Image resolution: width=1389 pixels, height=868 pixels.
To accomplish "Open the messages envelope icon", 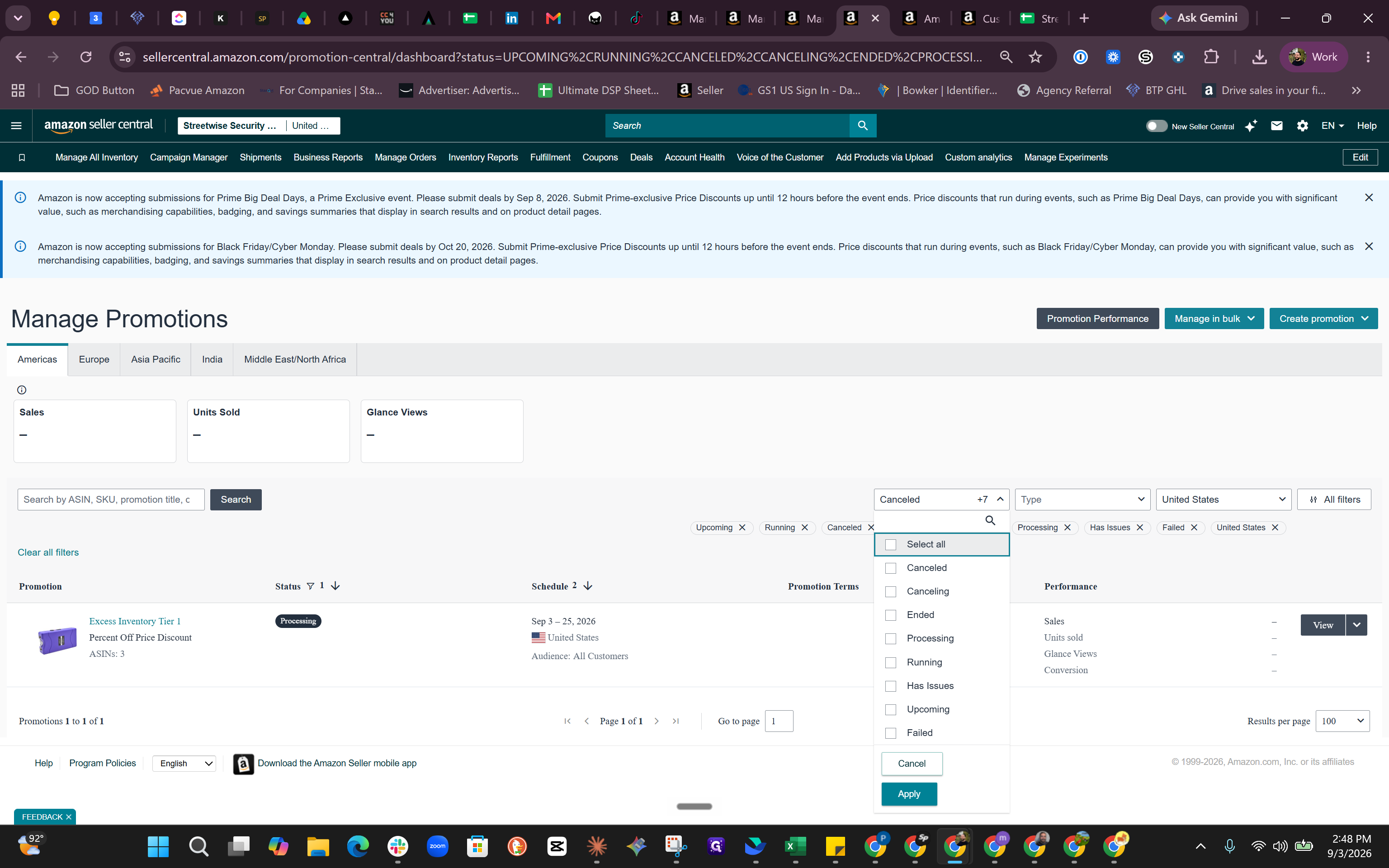I will pos(1276,126).
